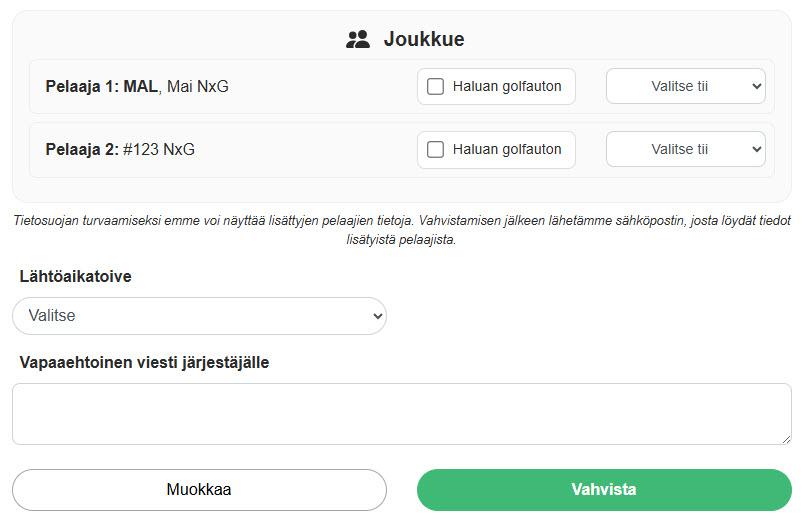Select the 'Pelaaja 2: #123 NxG' text

(x=120, y=150)
